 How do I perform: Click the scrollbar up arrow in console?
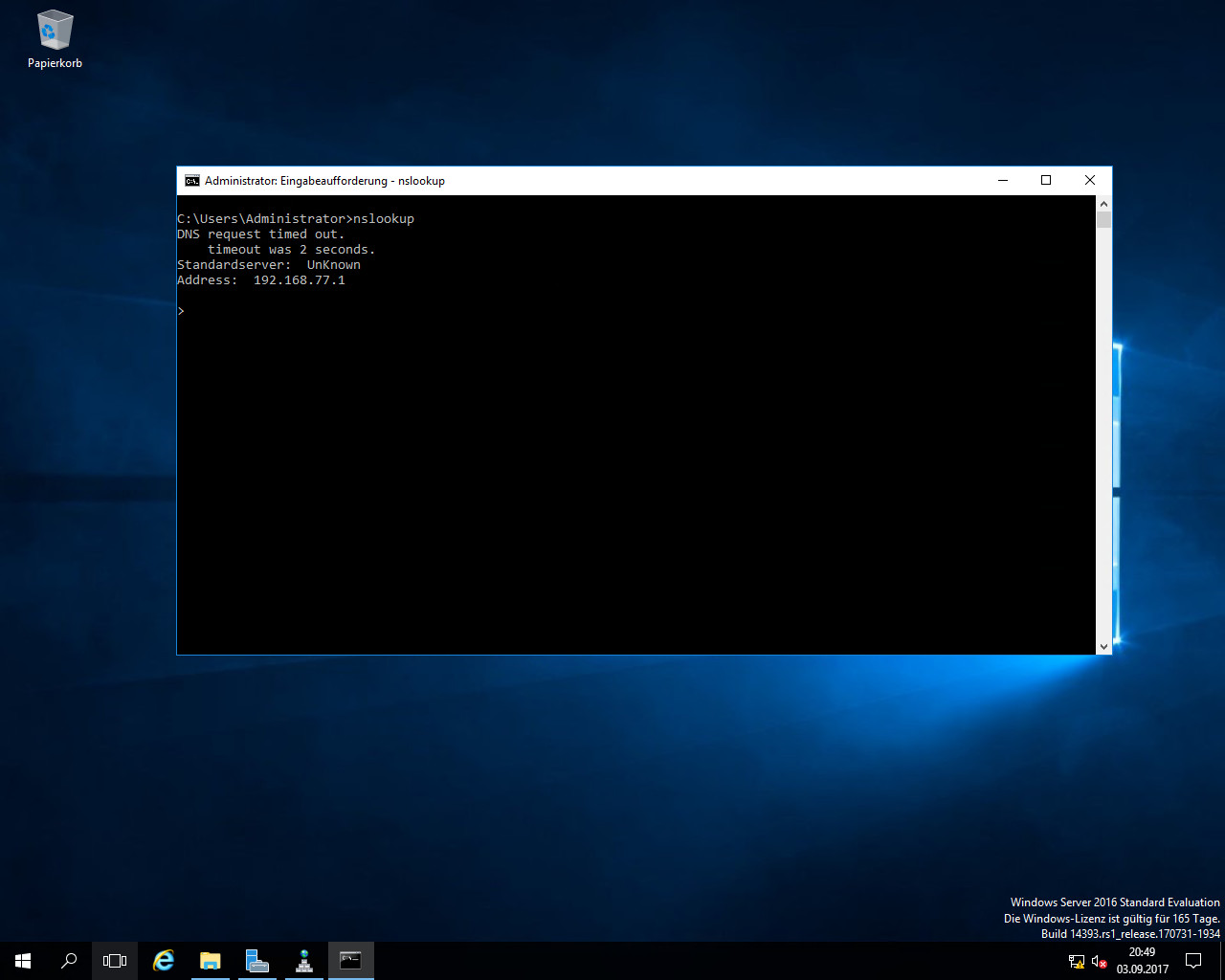pyautogui.click(x=1103, y=204)
